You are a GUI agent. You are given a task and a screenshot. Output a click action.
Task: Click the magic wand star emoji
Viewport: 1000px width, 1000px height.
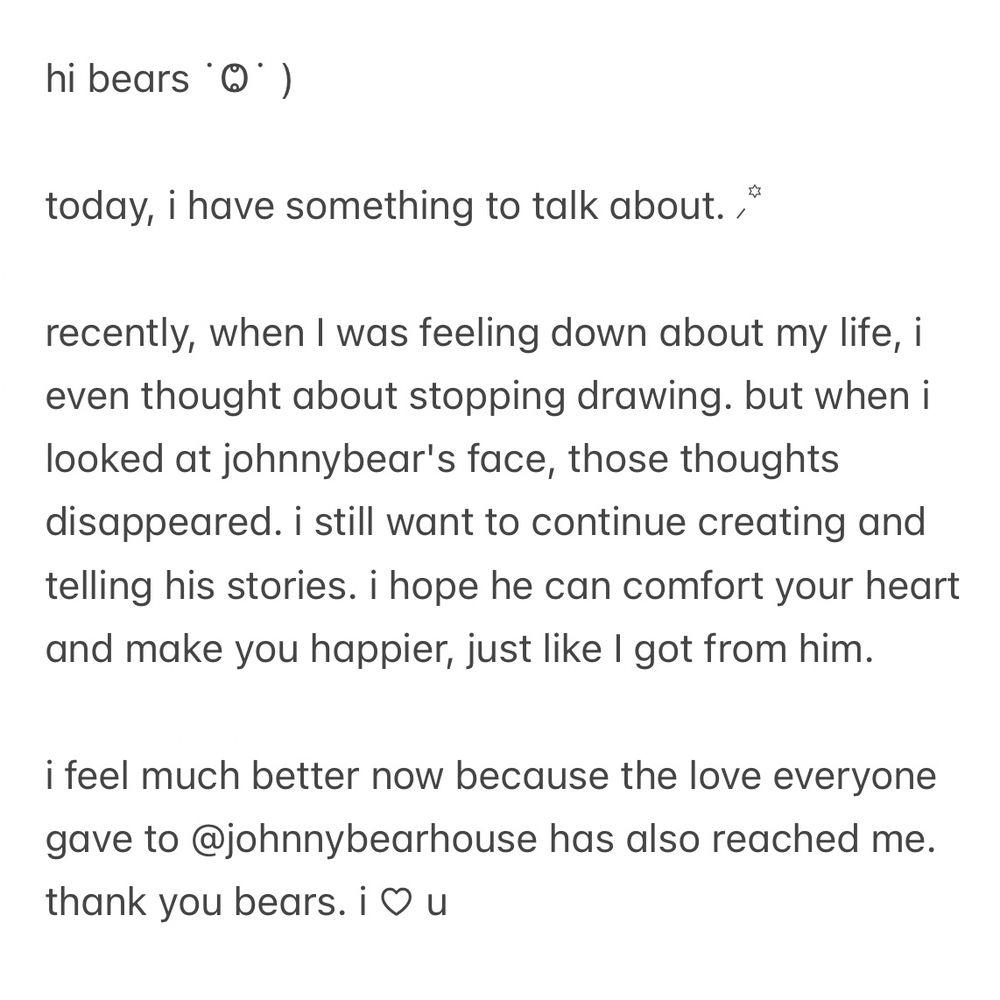749,202
